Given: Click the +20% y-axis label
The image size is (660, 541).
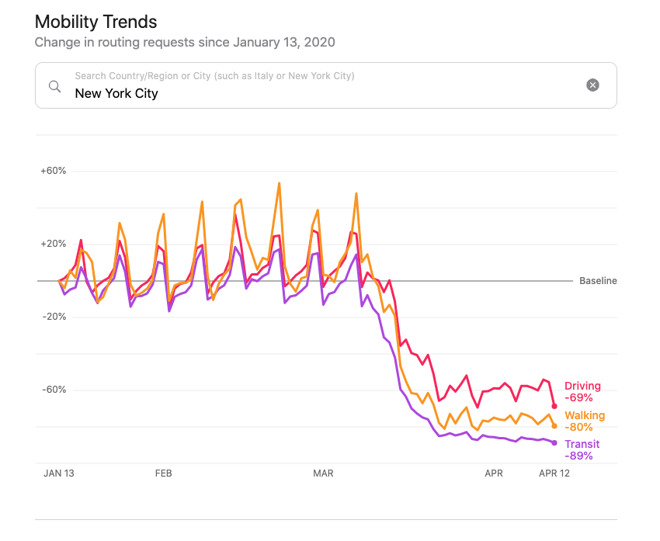Looking at the screenshot, I should (x=53, y=244).
